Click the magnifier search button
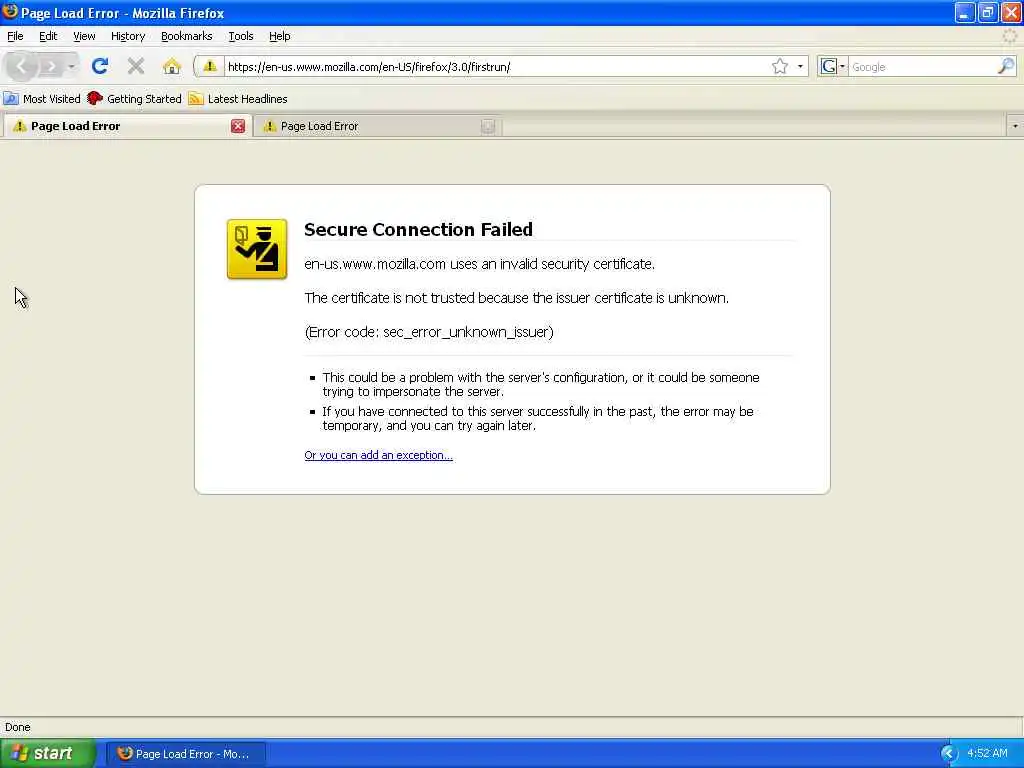The height and width of the screenshot is (768, 1024). click(1006, 66)
